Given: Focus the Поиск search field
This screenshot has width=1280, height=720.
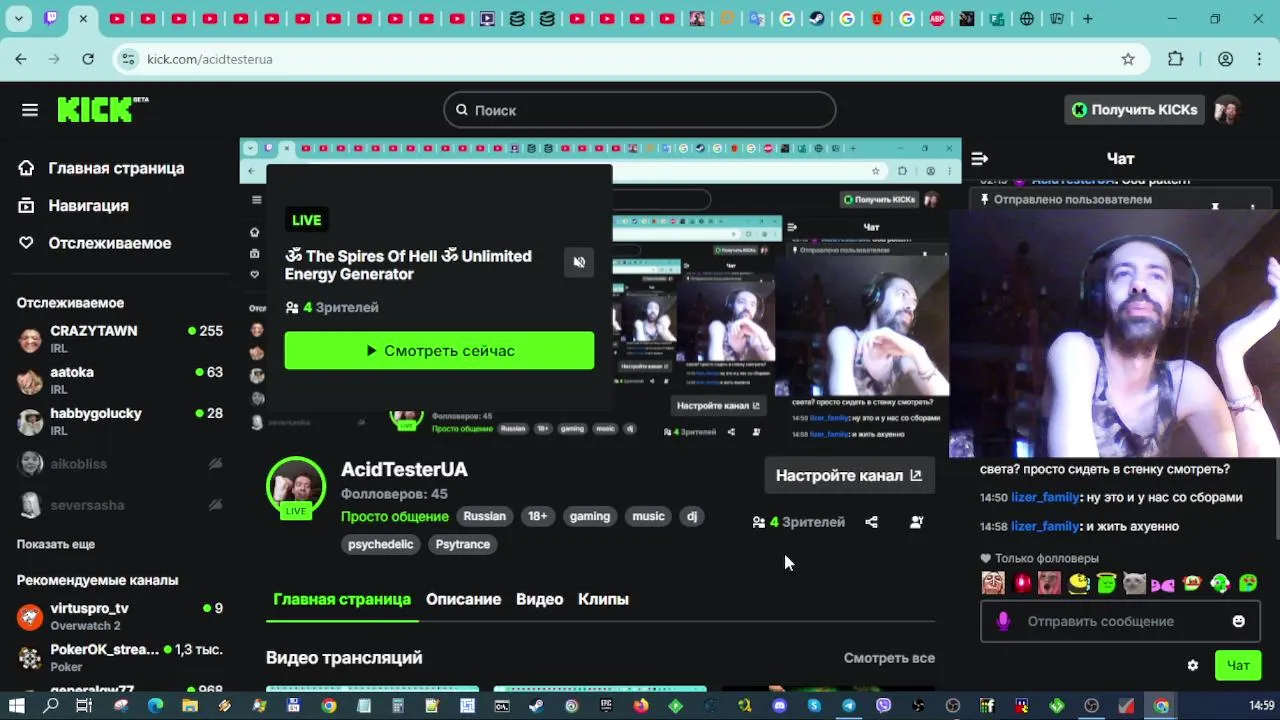Looking at the screenshot, I should 640,110.
